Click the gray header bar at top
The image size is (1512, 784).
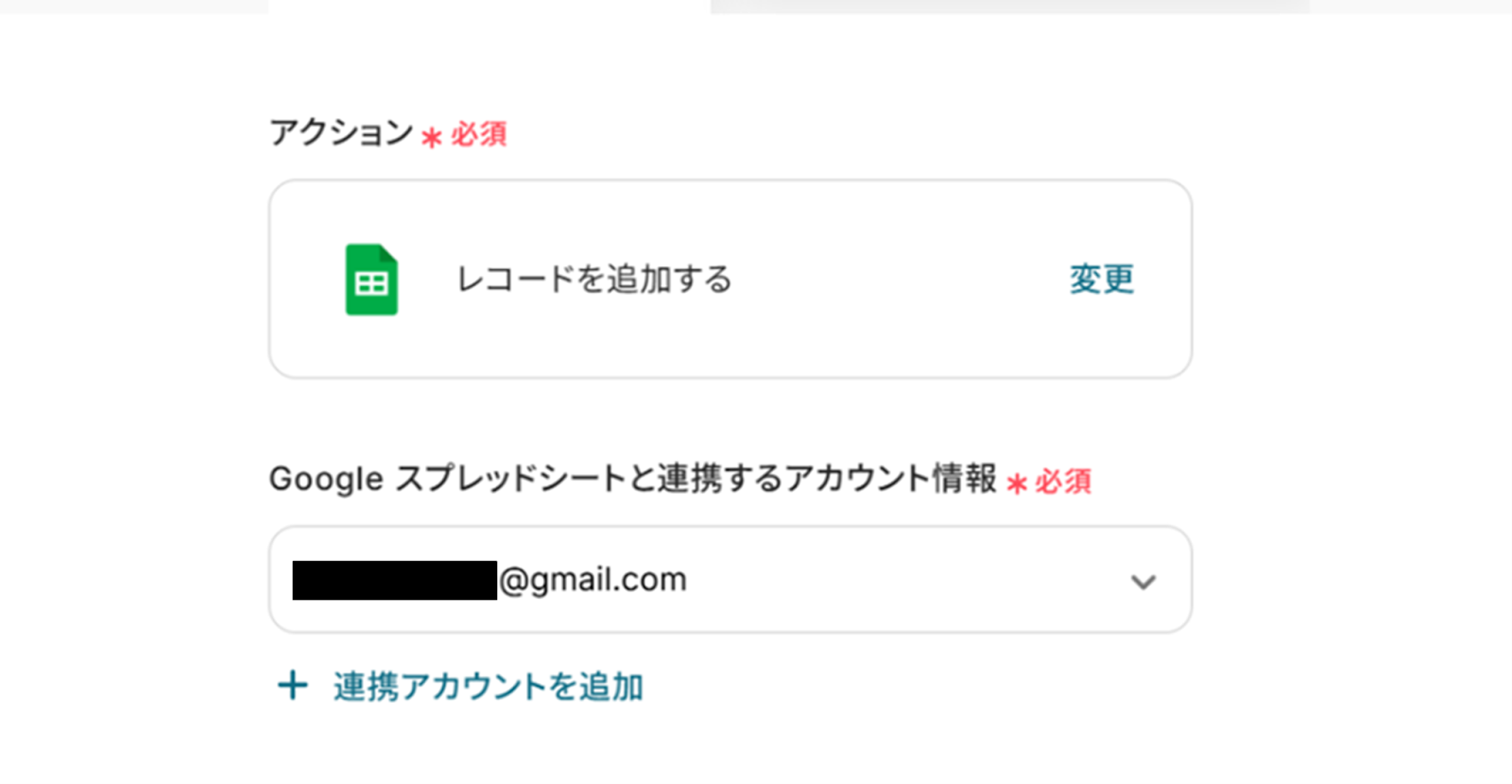(x=1009, y=7)
